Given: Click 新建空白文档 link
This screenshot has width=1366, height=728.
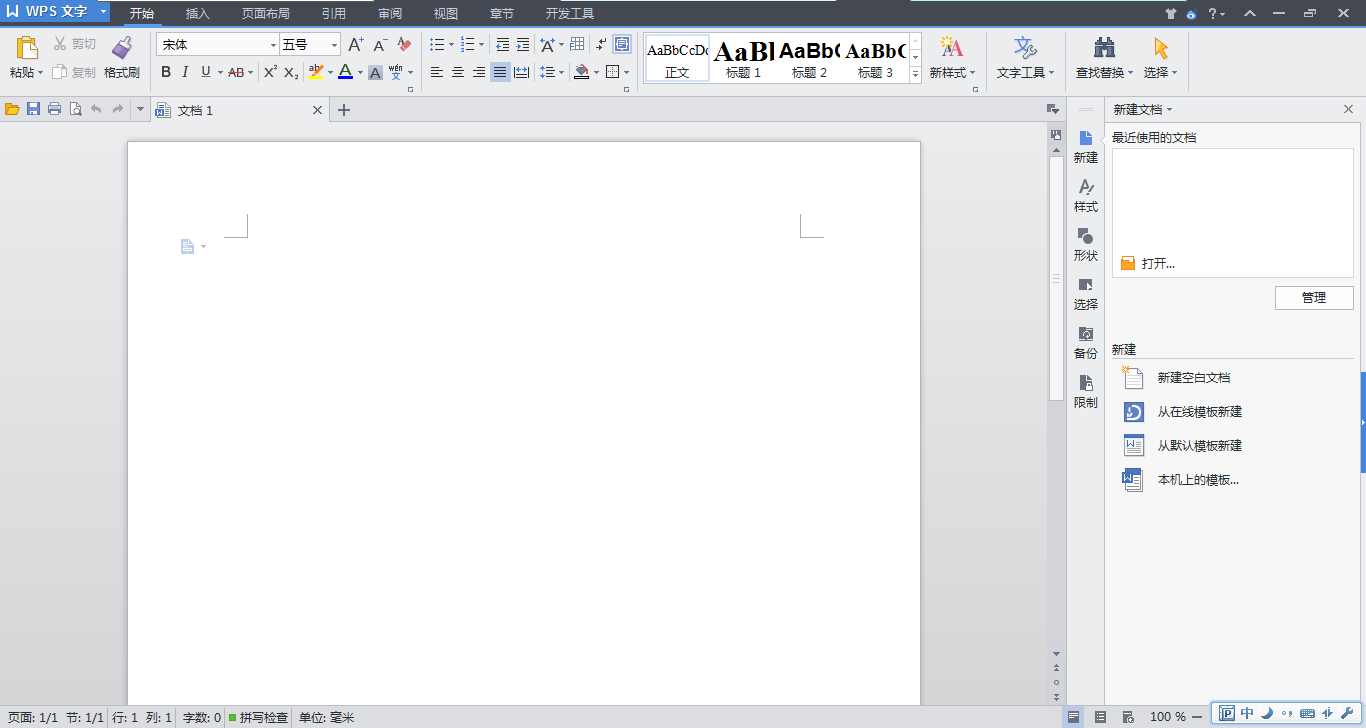Looking at the screenshot, I should [1194, 378].
